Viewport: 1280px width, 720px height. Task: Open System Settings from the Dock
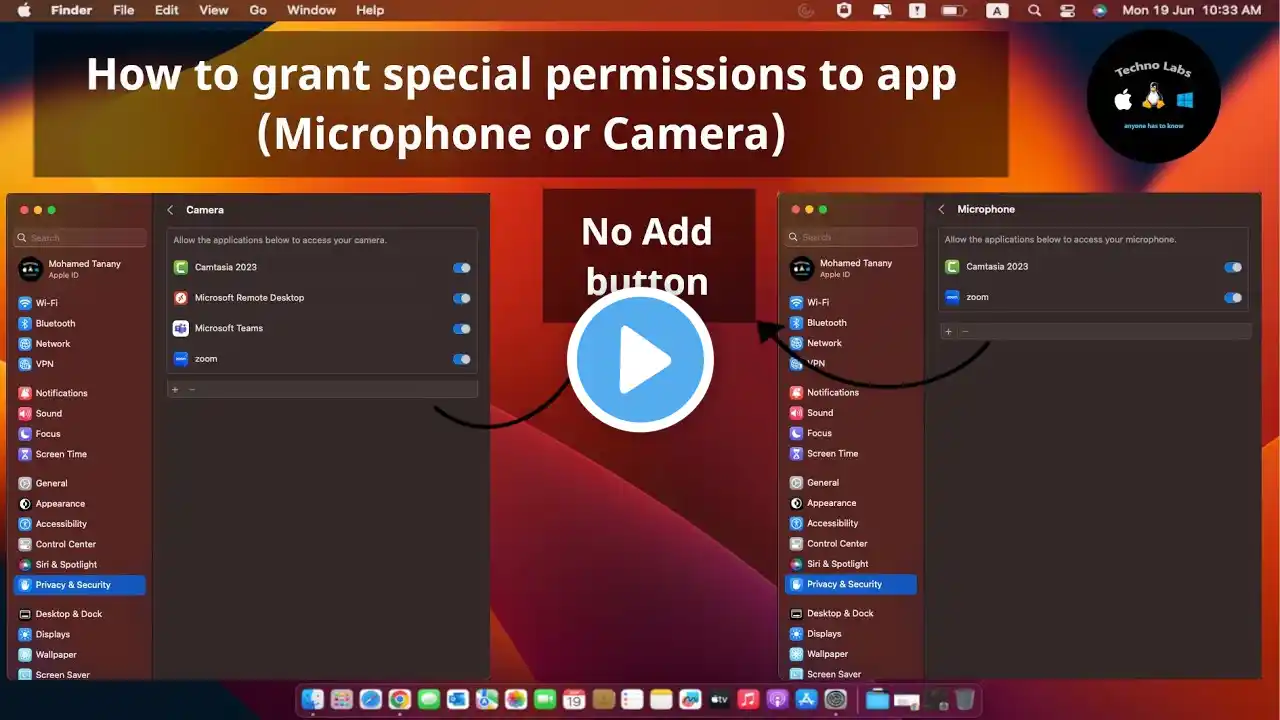pos(836,700)
